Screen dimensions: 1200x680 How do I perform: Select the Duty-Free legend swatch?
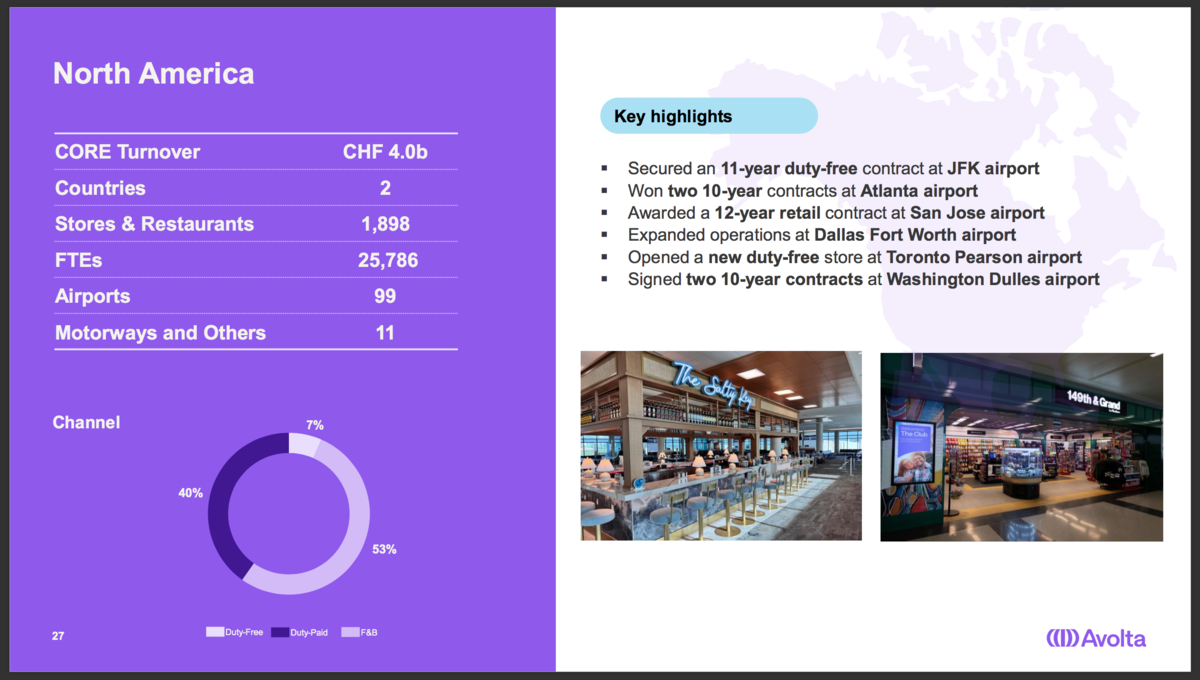point(215,632)
